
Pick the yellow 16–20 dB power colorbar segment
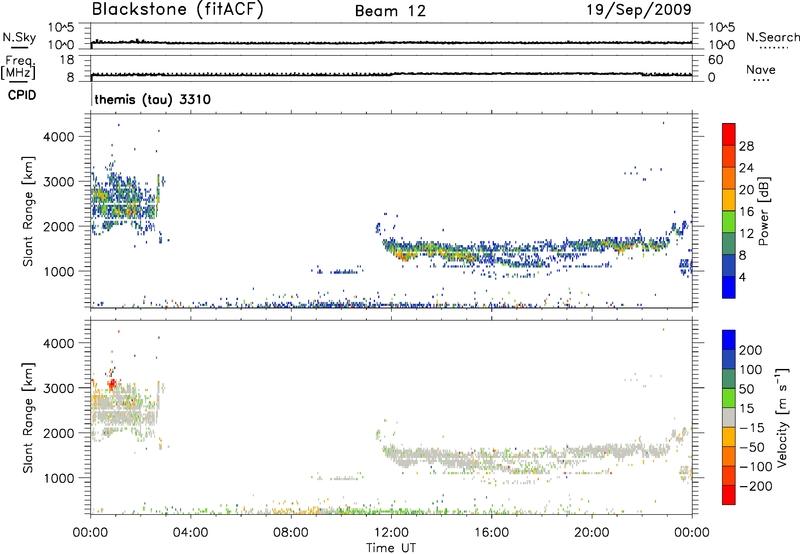coord(729,199)
